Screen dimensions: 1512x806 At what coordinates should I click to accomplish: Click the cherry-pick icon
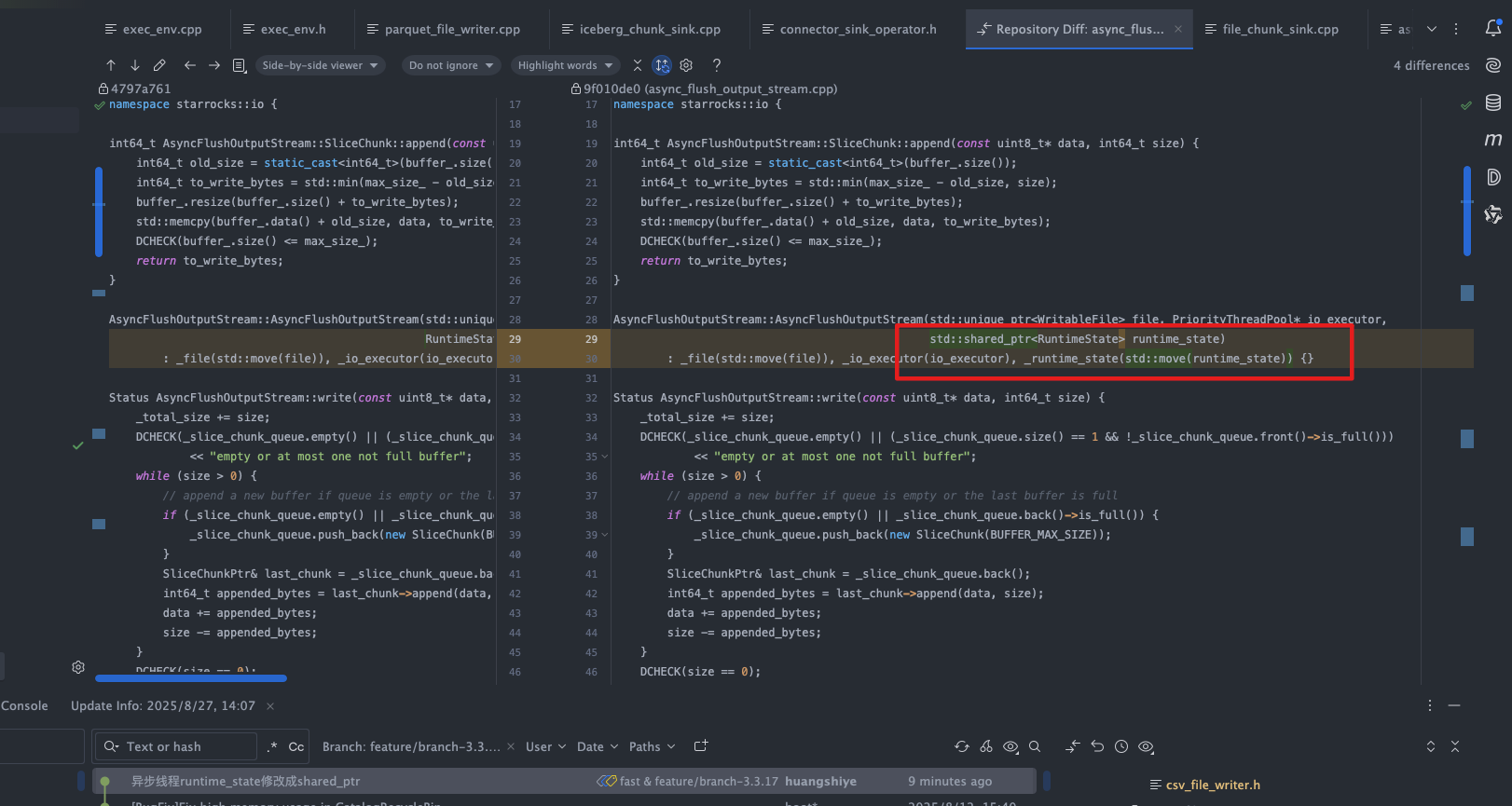coord(986,746)
